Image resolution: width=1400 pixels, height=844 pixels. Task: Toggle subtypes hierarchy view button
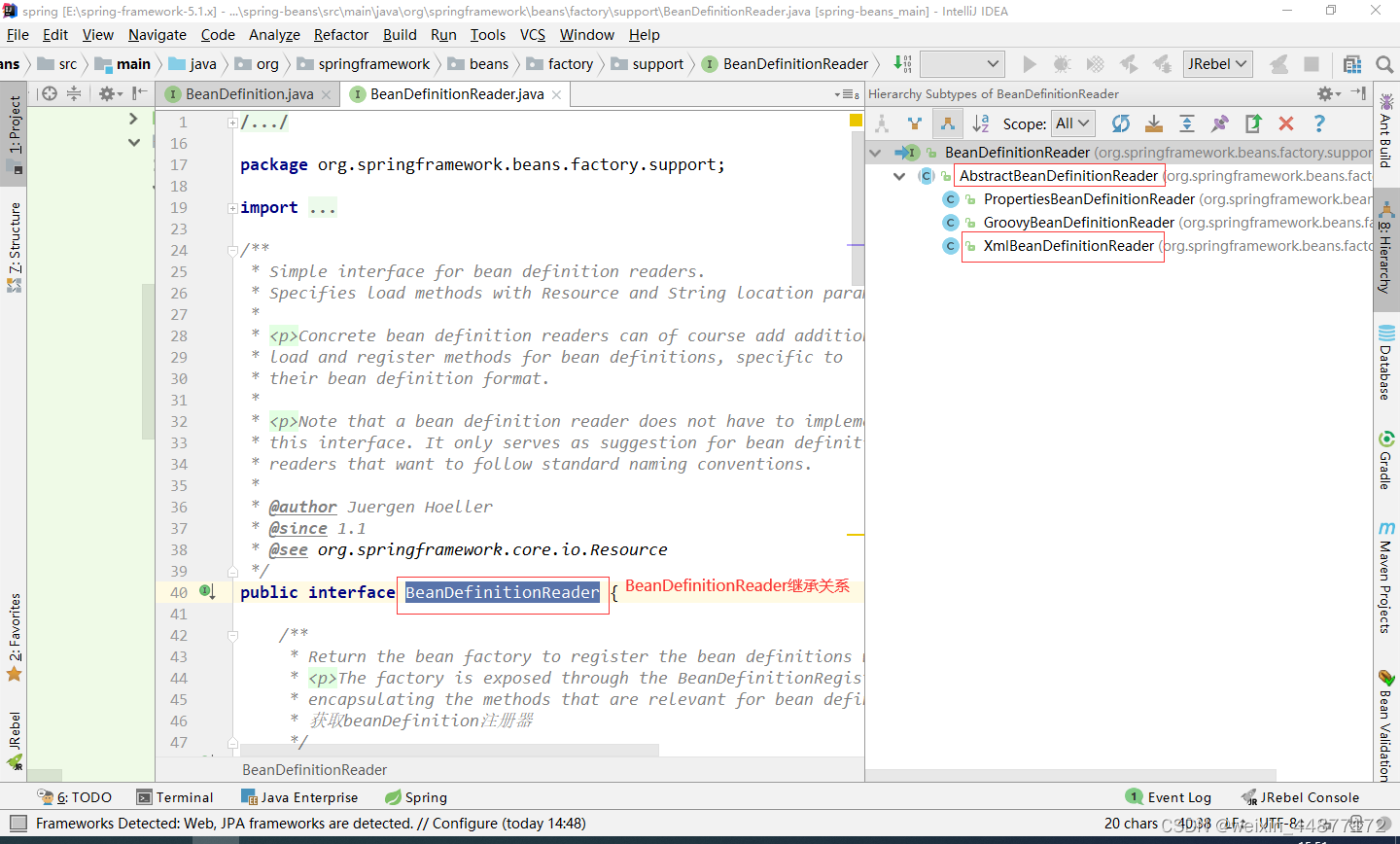pos(948,123)
